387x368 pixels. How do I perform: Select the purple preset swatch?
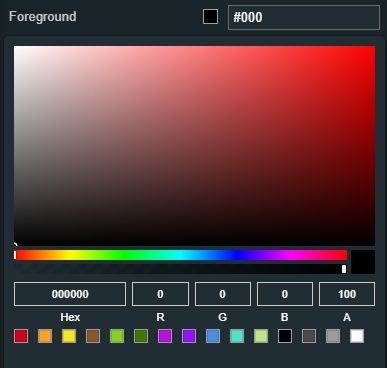click(189, 336)
